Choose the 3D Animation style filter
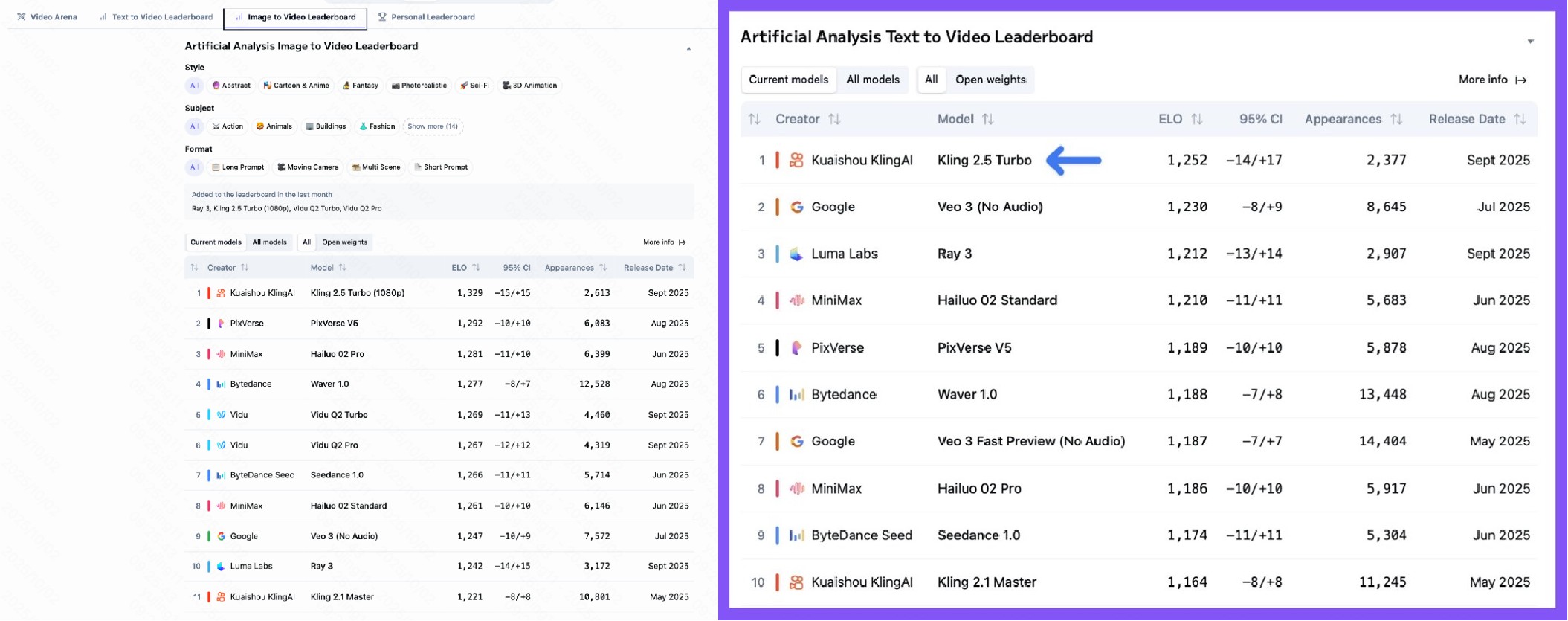Screen dimensions: 1568x621 [x=529, y=86]
